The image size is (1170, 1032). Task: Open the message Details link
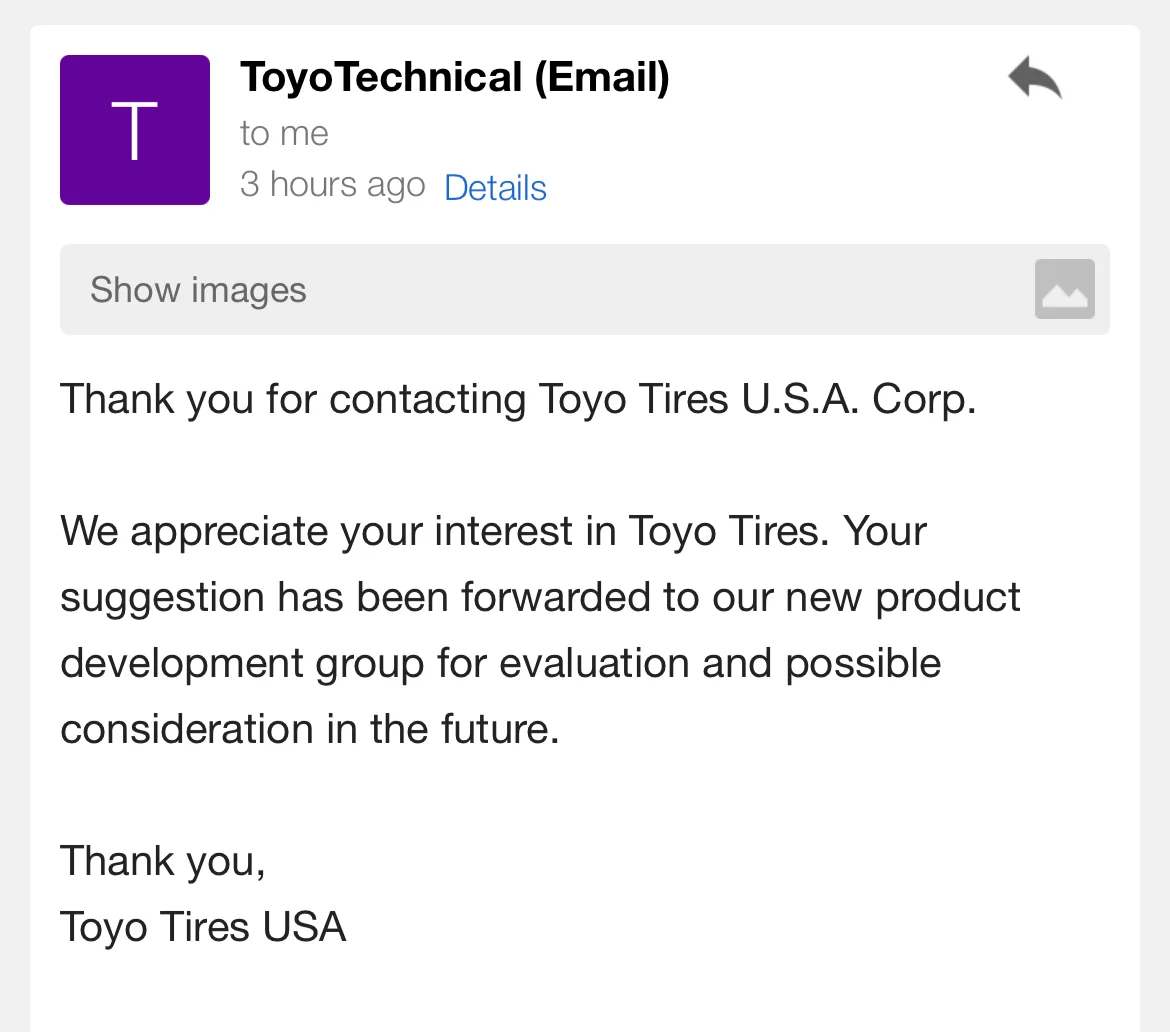495,187
